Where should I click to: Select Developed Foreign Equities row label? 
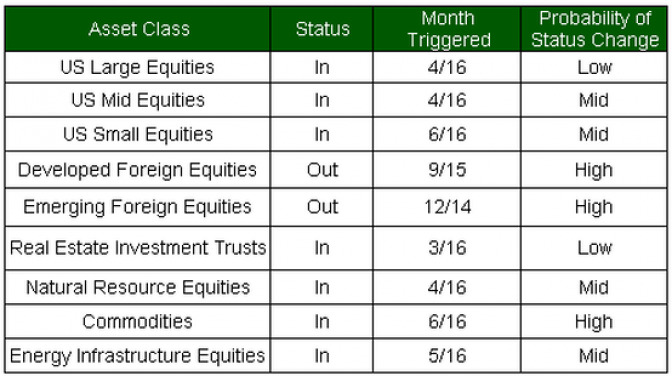(138, 170)
